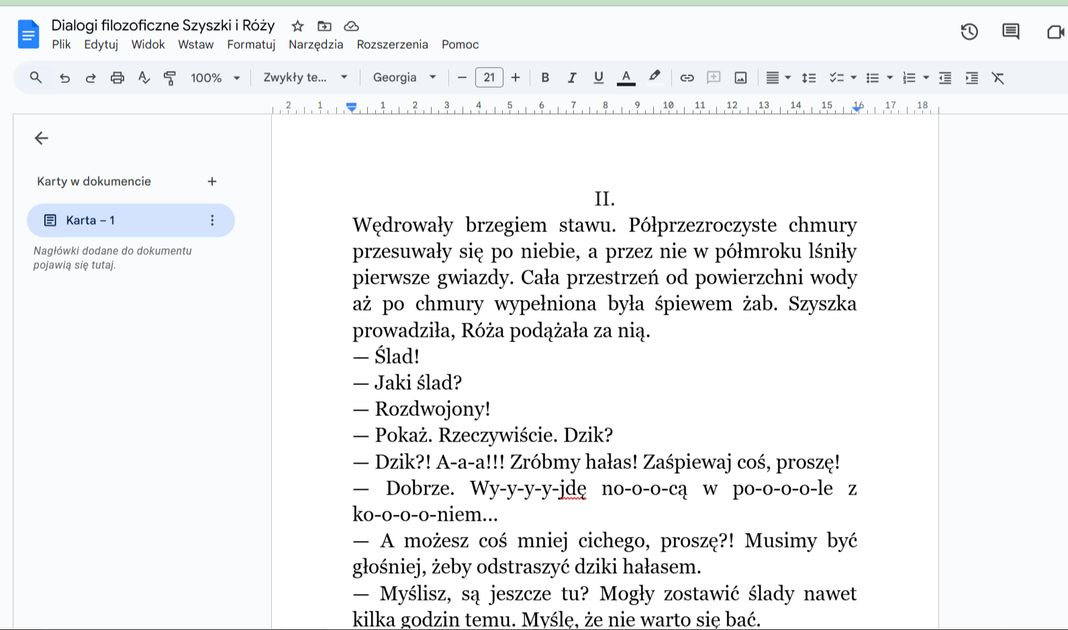Open the text color picker

click(x=626, y=78)
